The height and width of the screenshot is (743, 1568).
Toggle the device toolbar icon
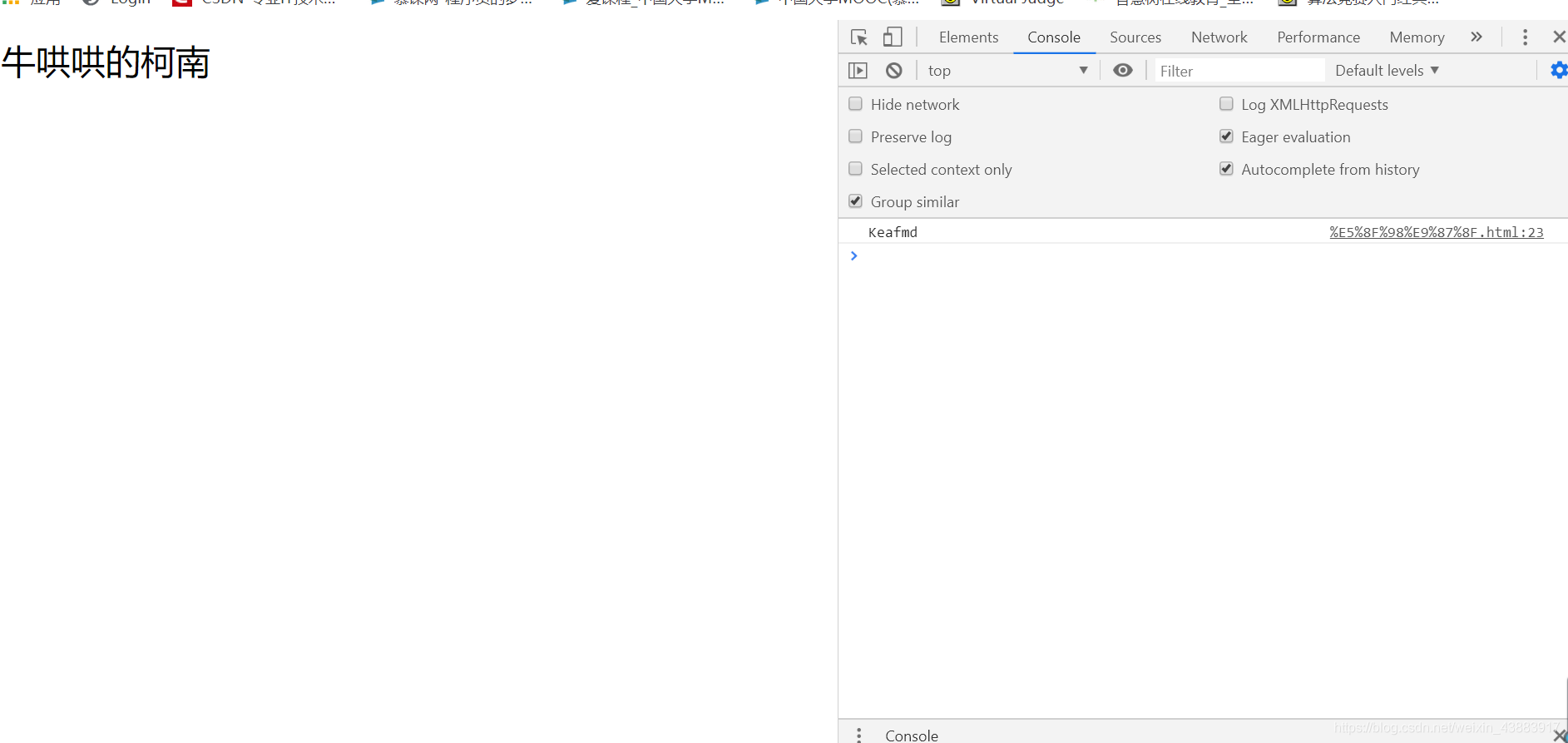click(892, 37)
